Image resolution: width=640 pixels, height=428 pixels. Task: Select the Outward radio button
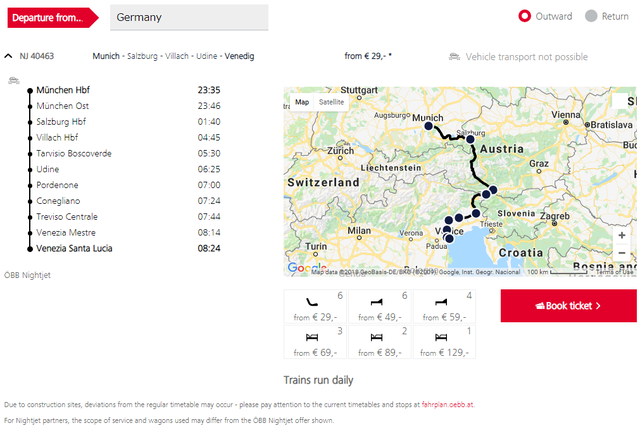[x=524, y=16]
